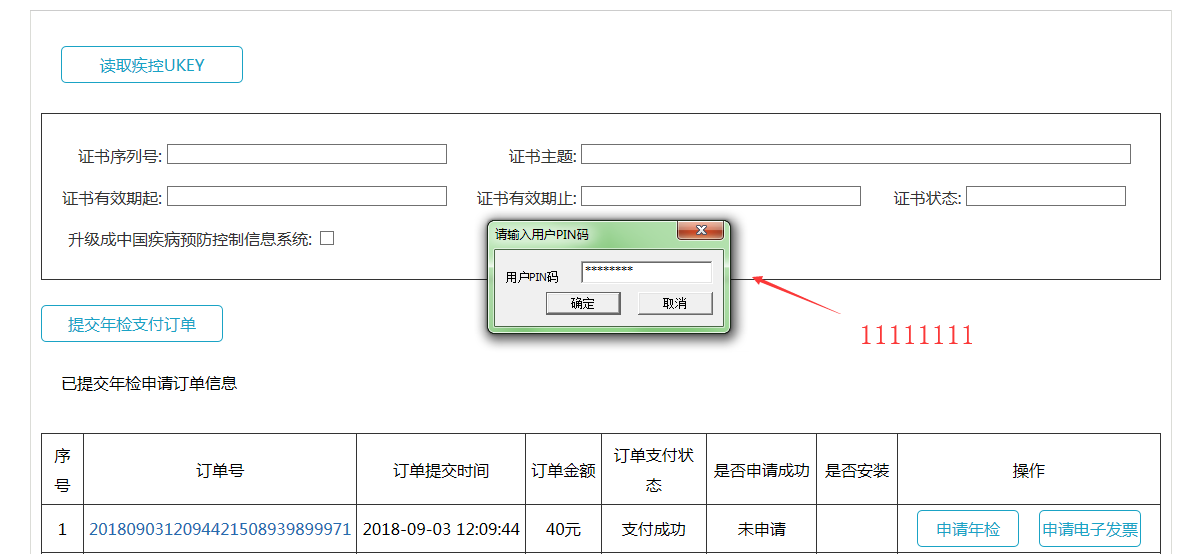1195x554 pixels.
Task: Close the PIN code dialog
Action: point(700,232)
